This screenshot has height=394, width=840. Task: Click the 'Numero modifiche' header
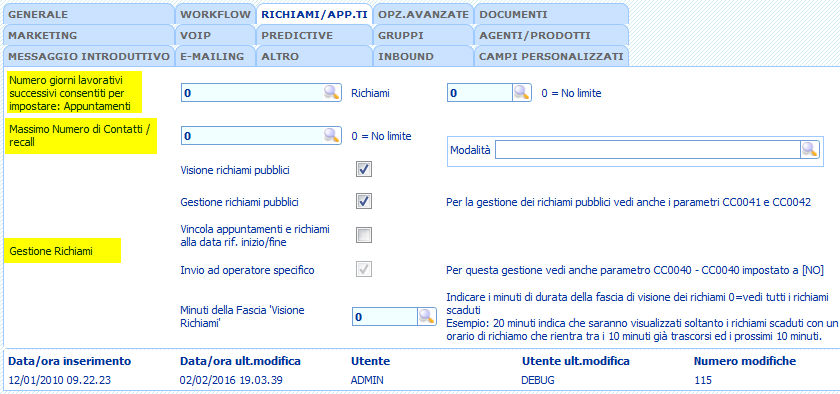coord(745,361)
